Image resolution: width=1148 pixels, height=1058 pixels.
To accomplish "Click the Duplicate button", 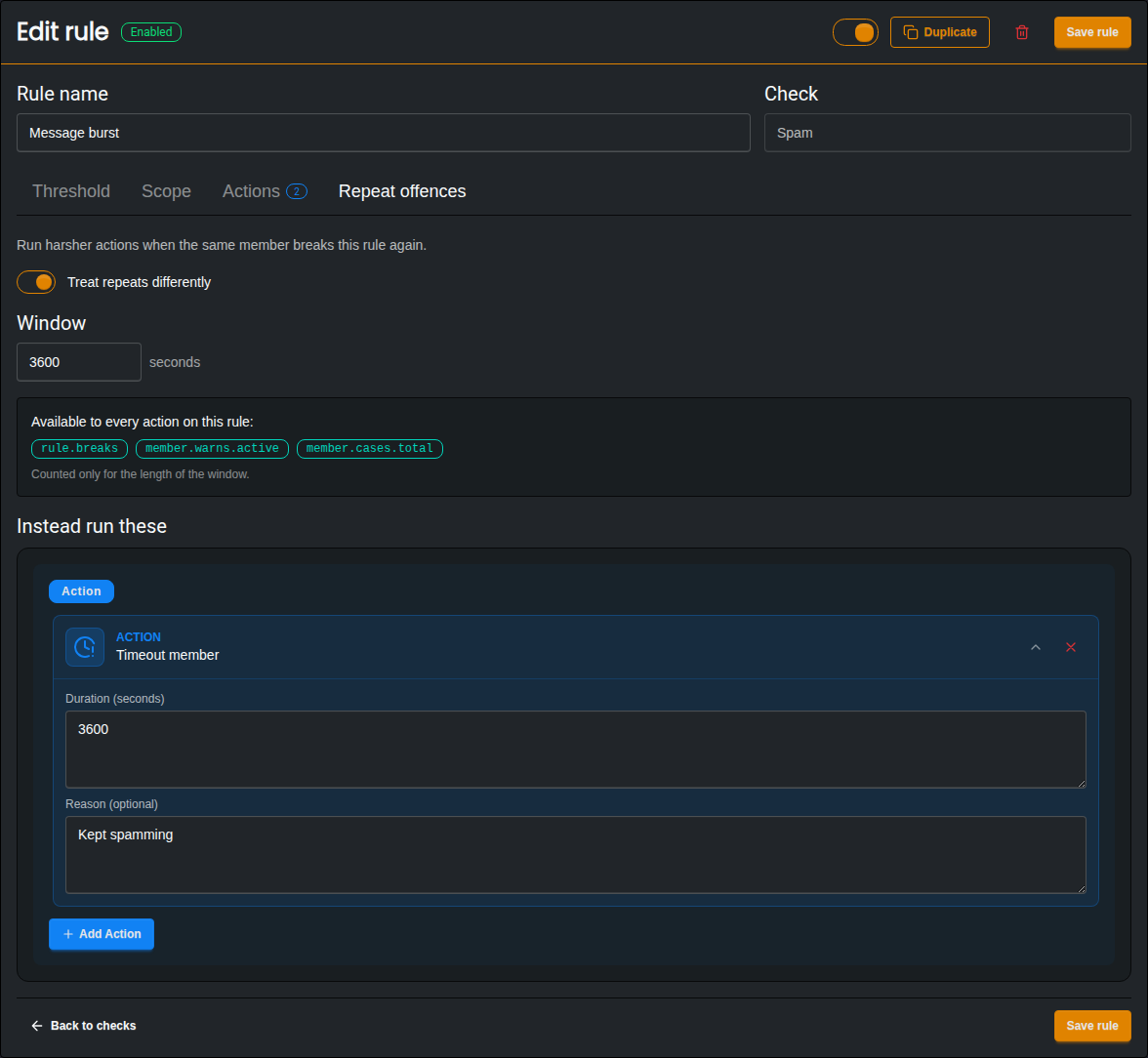I will click(x=939, y=32).
